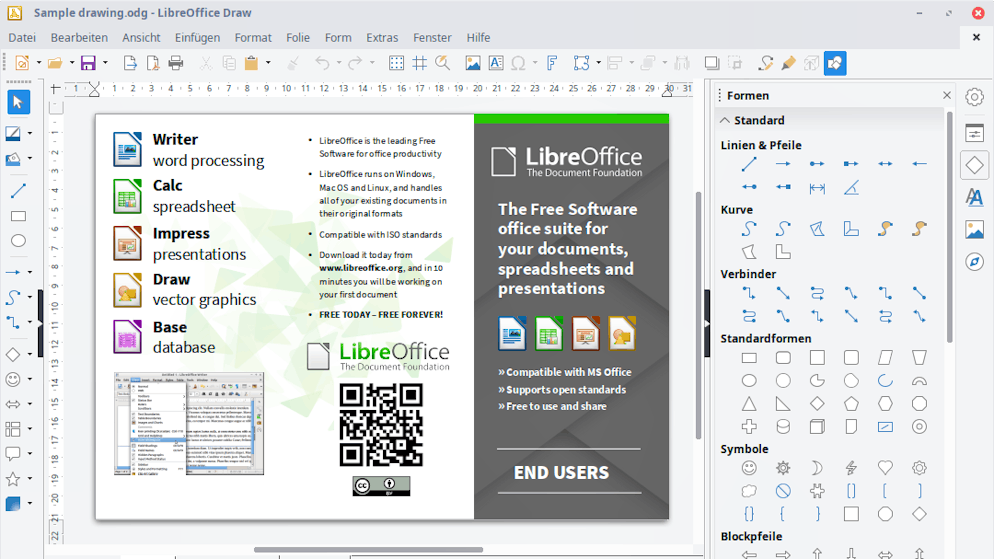Viewport: 994px width, 559px height.
Task: Open the Ansicht menu
Action: click(141, 37)
